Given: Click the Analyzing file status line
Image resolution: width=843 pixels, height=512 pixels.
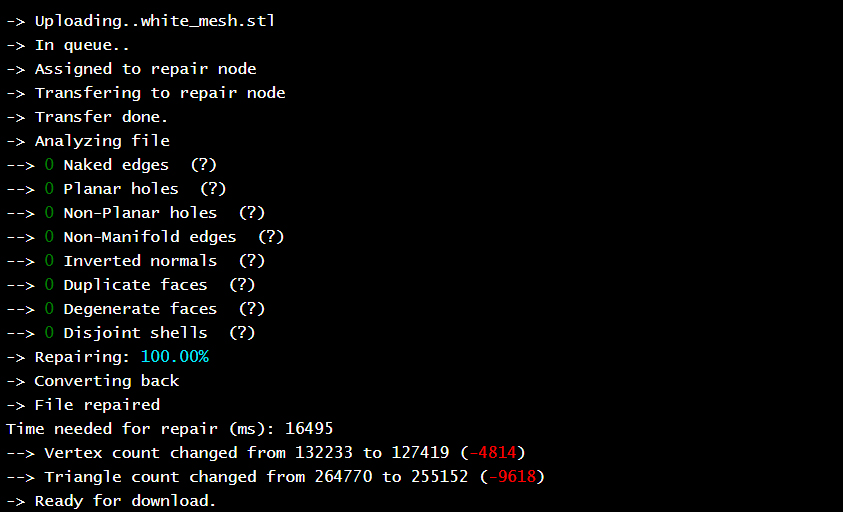Looking at the screenshot, I should point(102,141).
